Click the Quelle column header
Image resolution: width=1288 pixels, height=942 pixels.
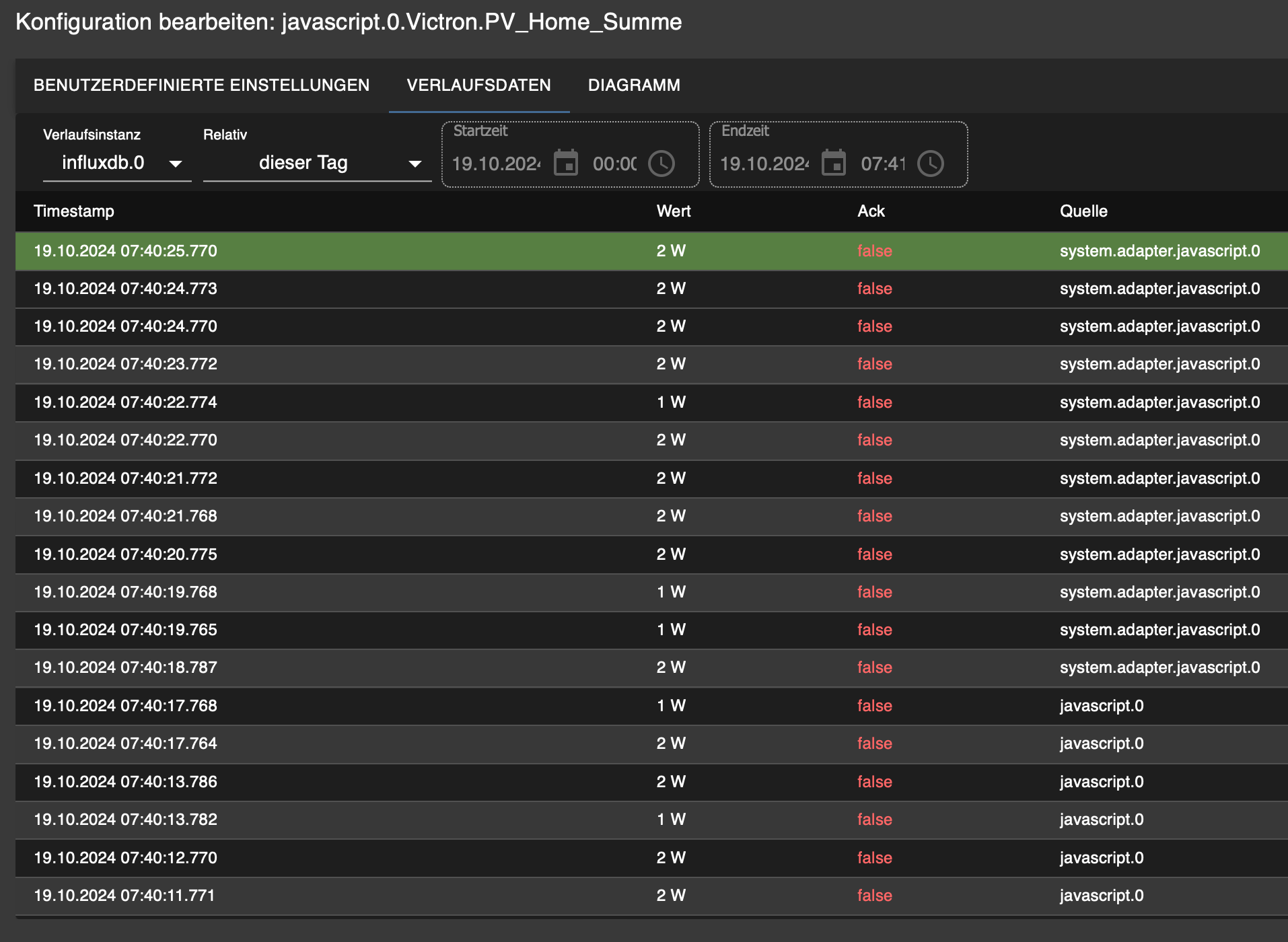click(1083, 211)
